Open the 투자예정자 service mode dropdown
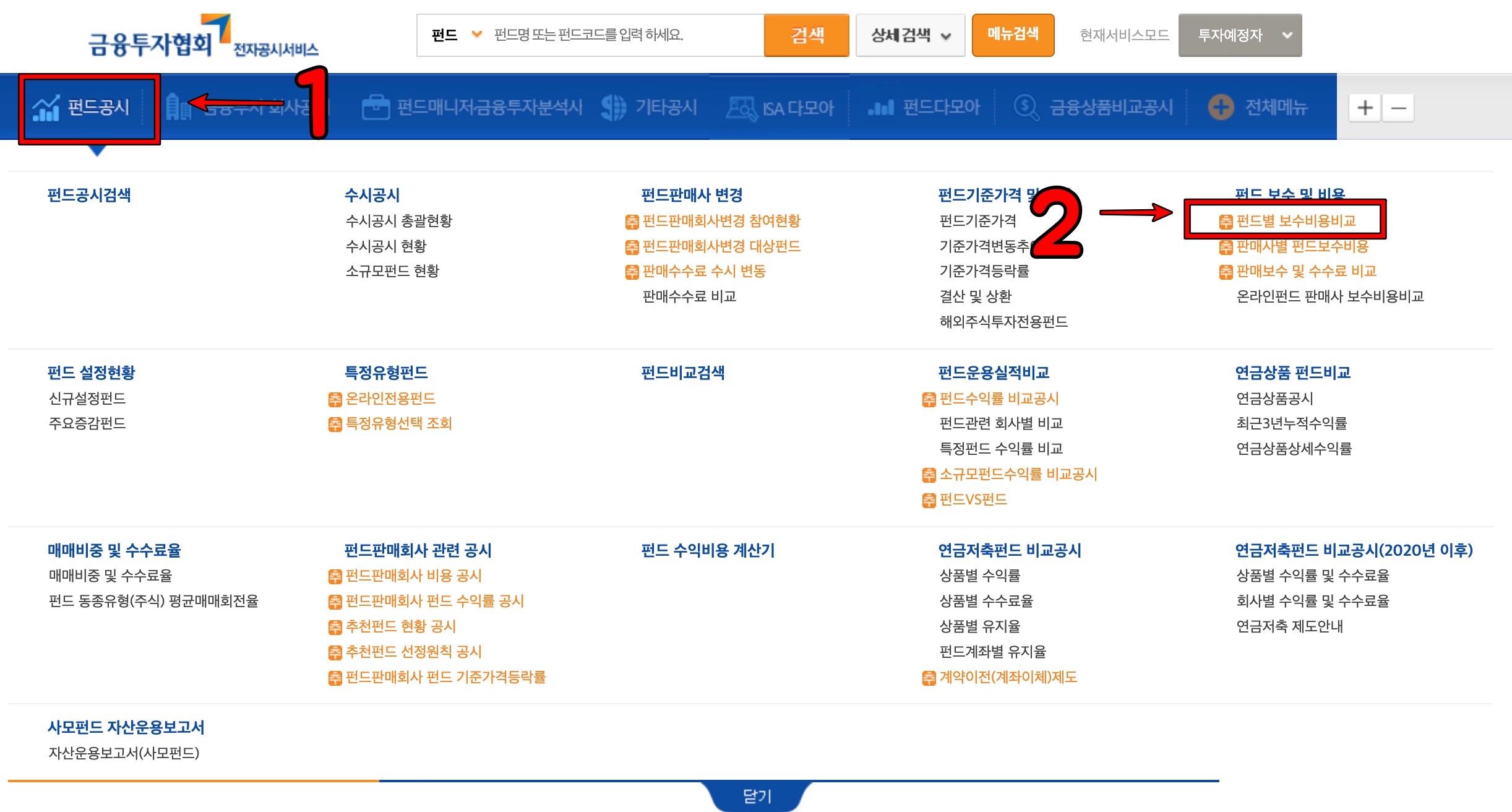The height and width of the screenshot is (812, 1512). (x=1240, y=35)
